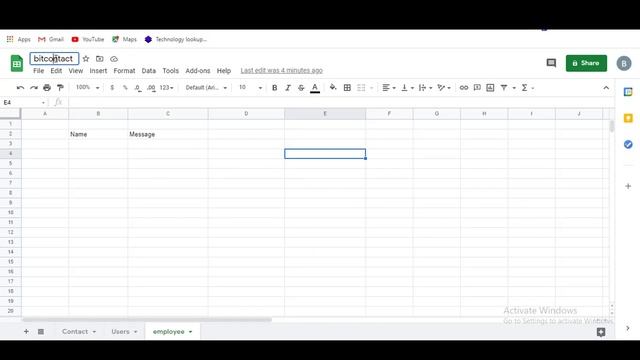The width and height of the screenshot is (640, 360).
Task: Open Last edit was 4 minutes ago link
Action: (282, 71)
